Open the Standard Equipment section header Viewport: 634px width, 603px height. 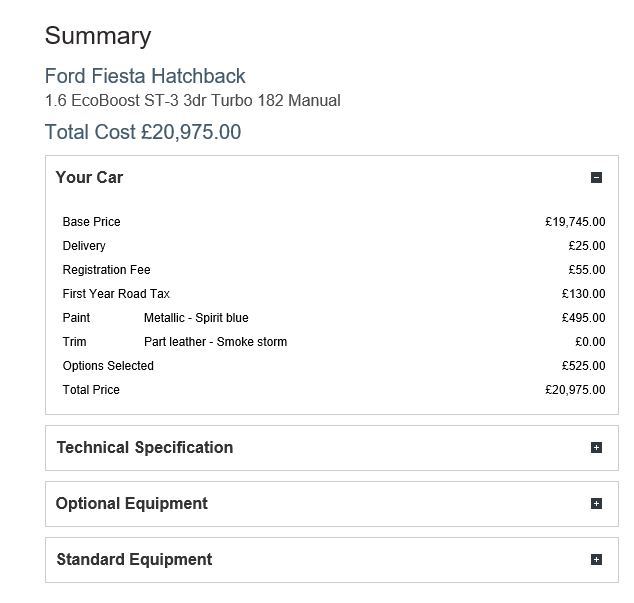[x=134, y=560]
